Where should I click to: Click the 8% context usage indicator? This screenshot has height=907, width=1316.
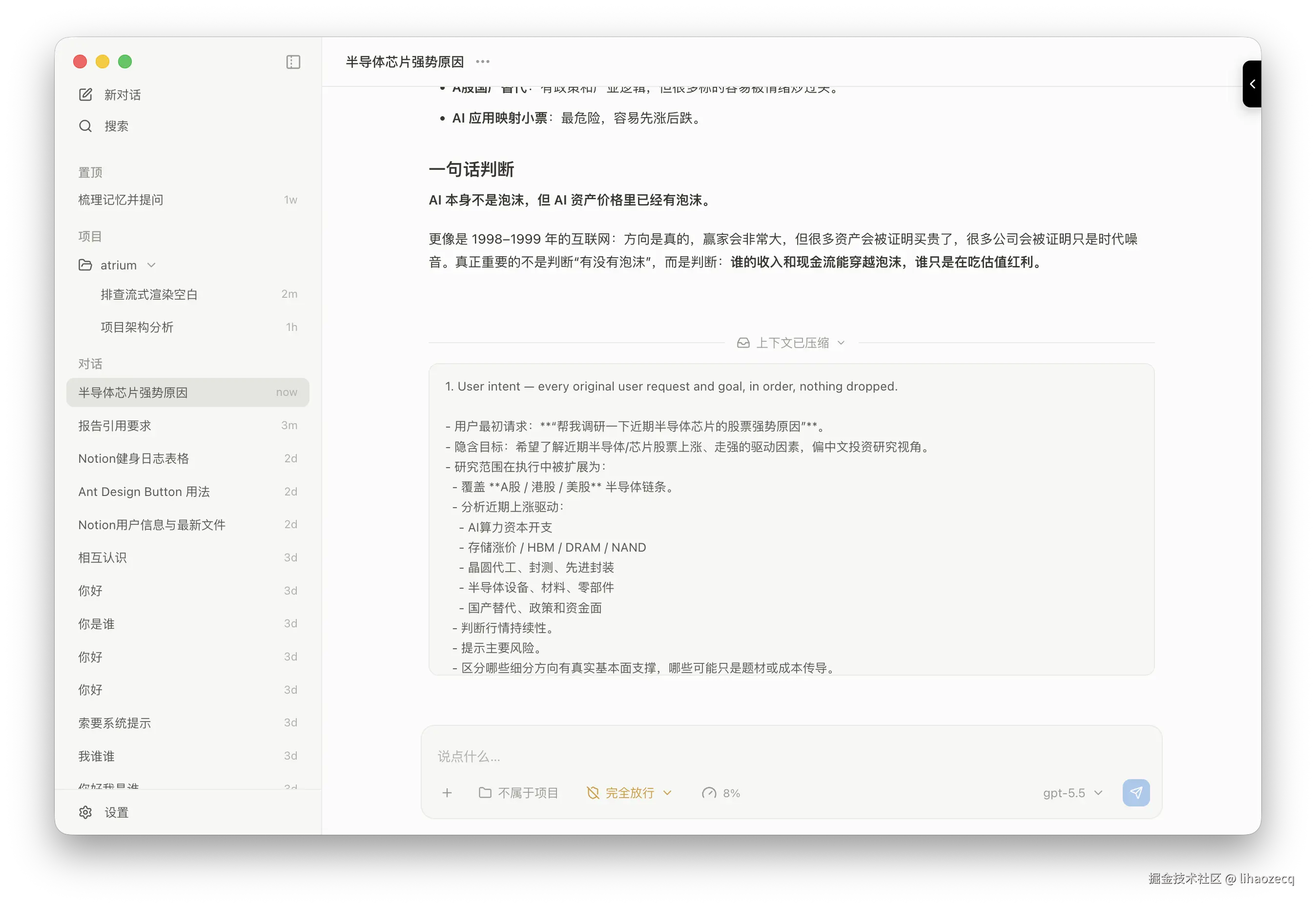(x=721, y=793)
